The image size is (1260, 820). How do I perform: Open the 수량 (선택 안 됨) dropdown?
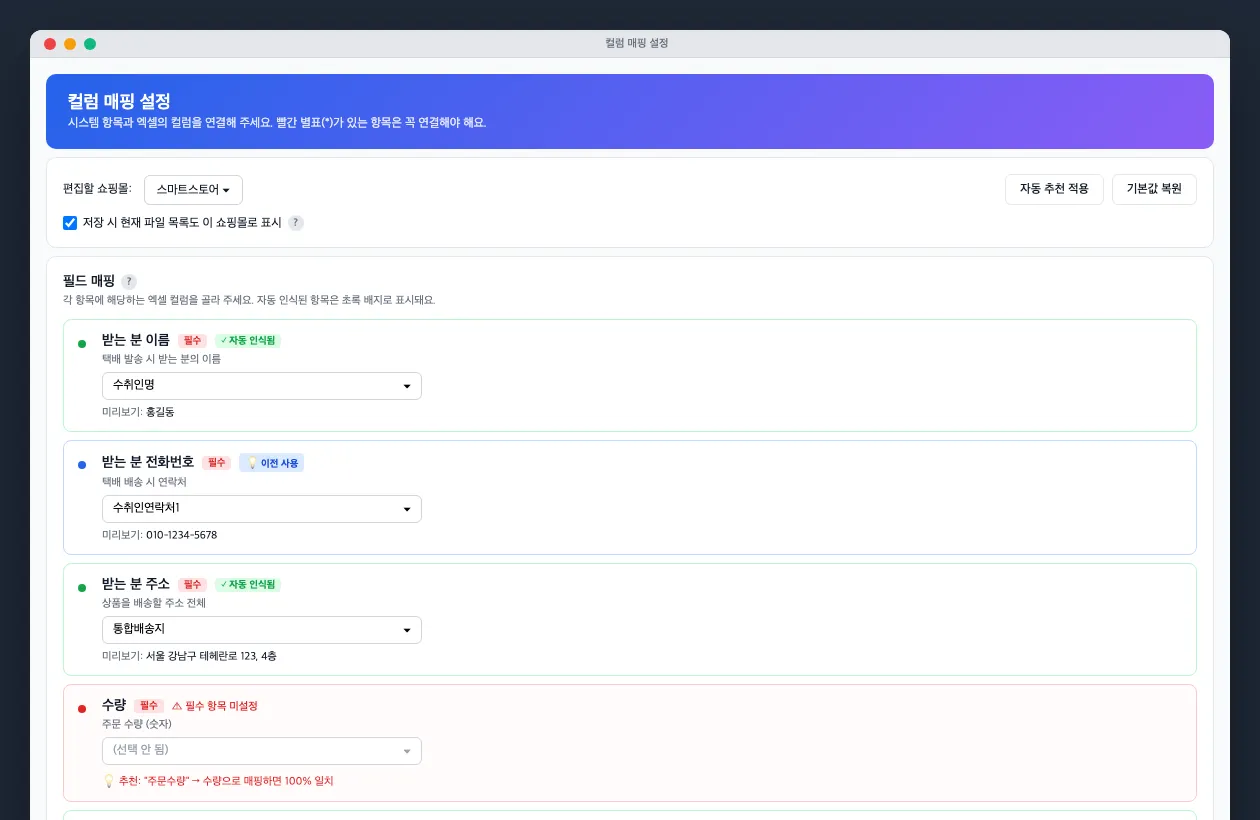pyautogui.click(x=262, y=751)
